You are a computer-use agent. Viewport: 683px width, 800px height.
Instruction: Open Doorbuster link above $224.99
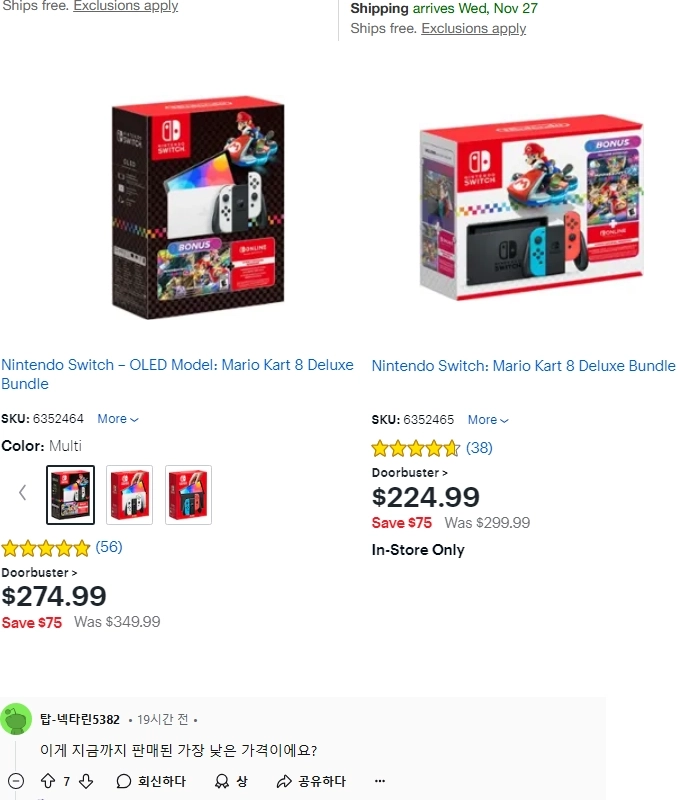410,472
